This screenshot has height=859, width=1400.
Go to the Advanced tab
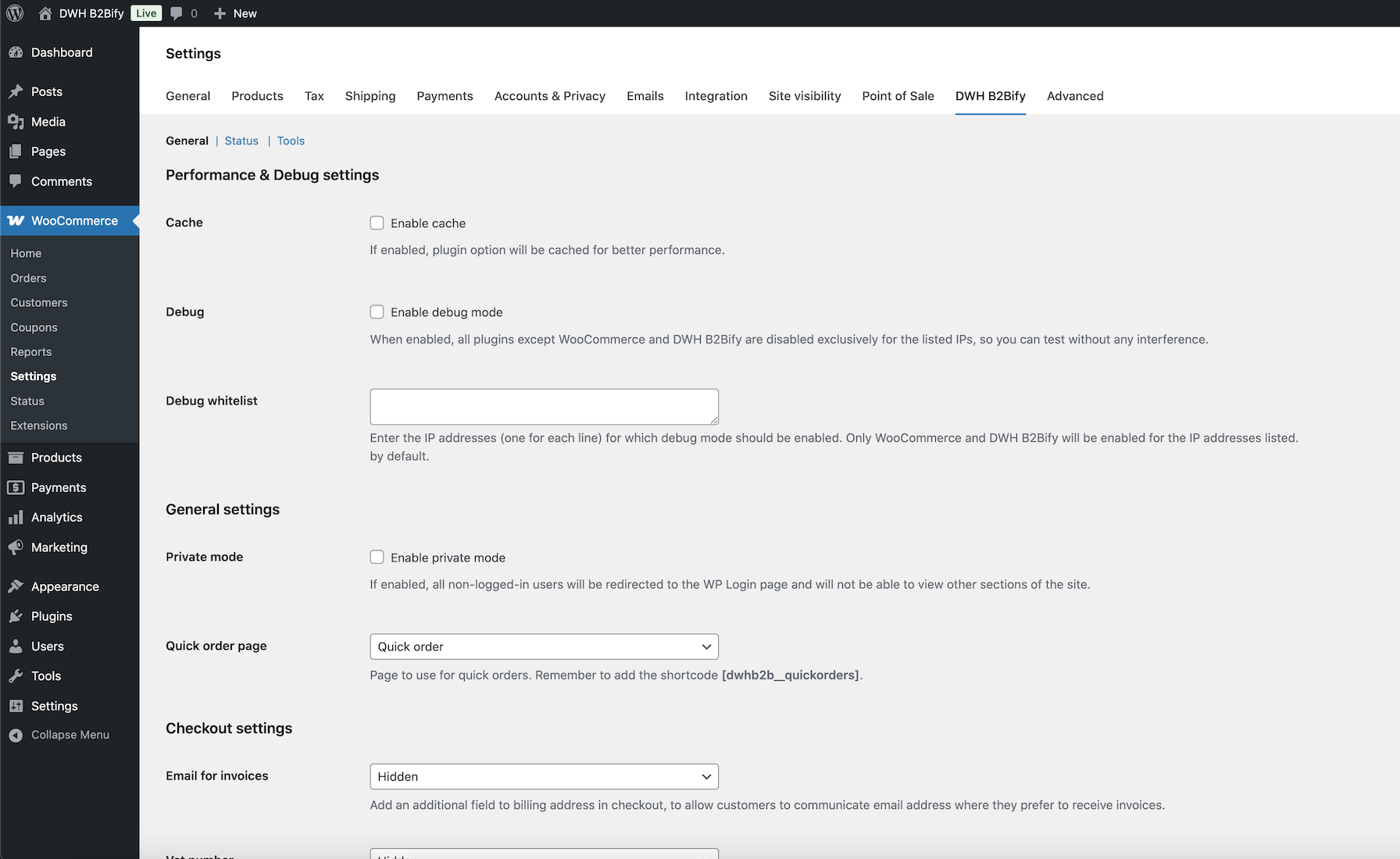click(1075, 96)
